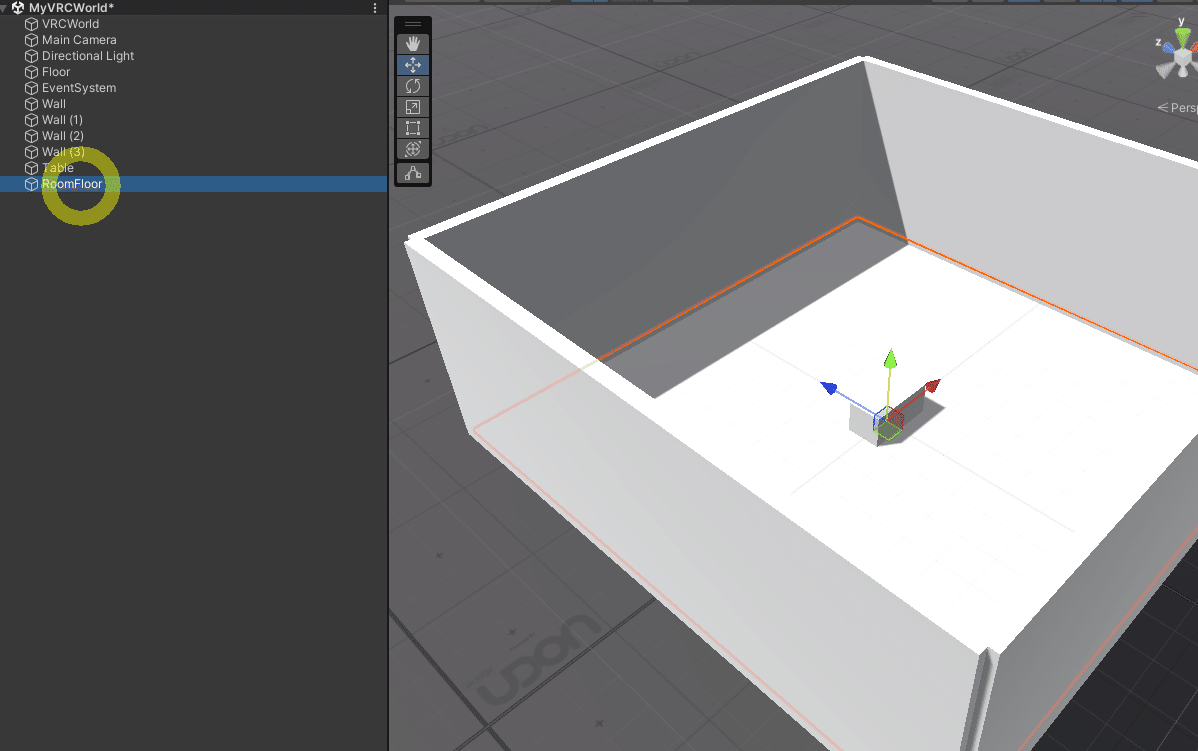1198x751 pixels.
Task: Click the cube icon next to RoomFloor
Action: click(31, 184)
